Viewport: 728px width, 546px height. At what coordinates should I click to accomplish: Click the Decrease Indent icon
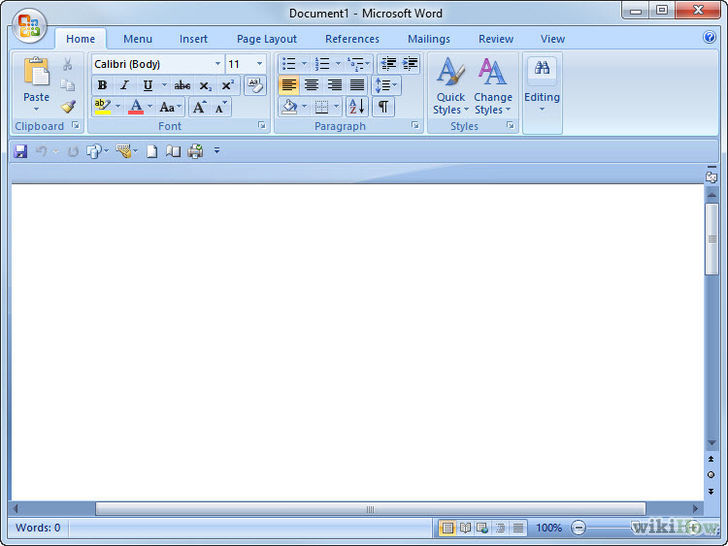coord(388,64)
